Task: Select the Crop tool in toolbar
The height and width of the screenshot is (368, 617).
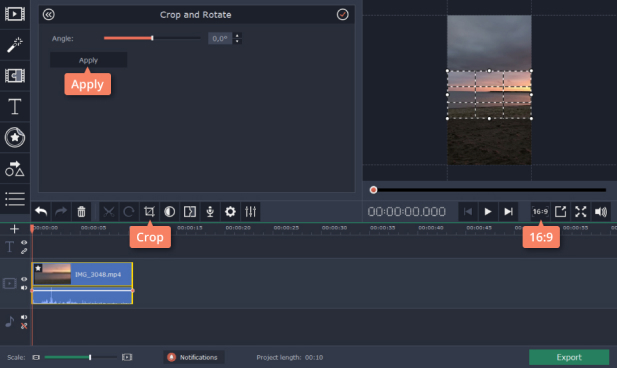Action: 149,212
